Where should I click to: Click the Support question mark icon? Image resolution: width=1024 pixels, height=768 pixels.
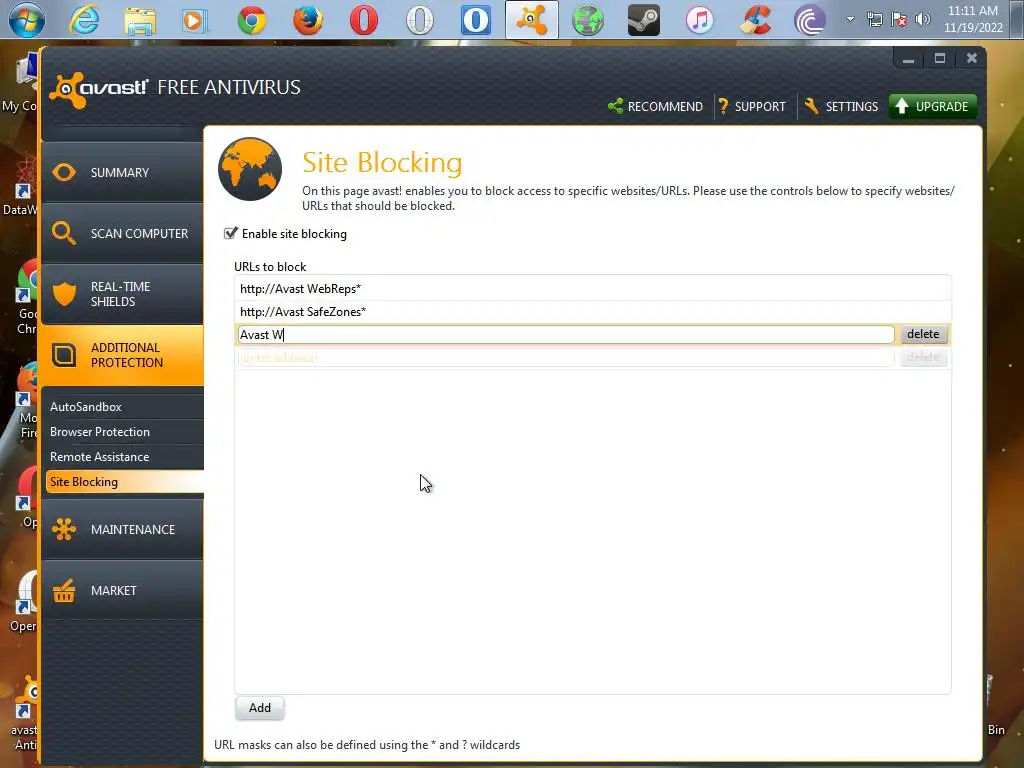click(723, 106)
